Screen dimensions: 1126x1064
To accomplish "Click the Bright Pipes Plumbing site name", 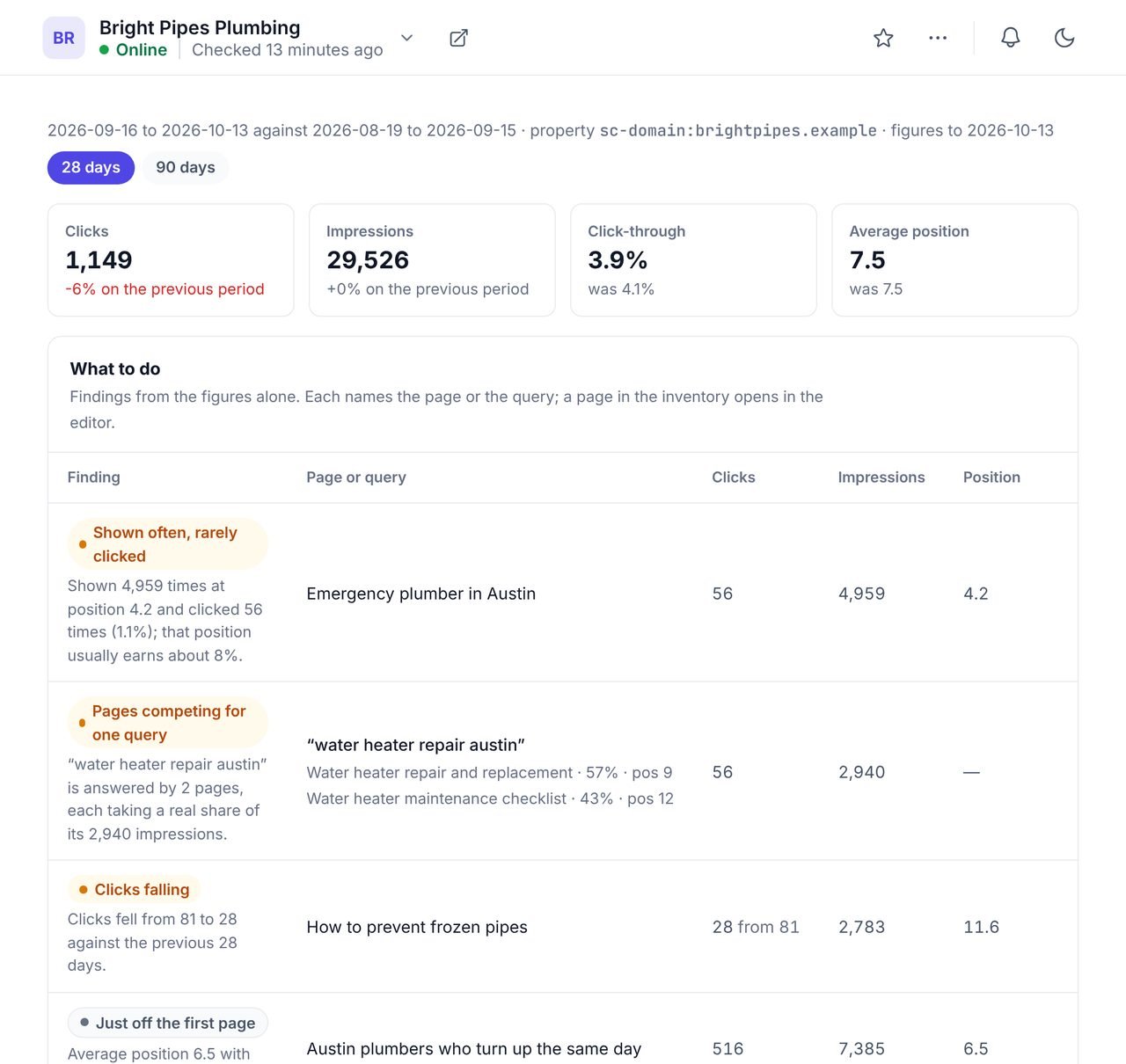I will pyautogui.click(x=200, y=28).
